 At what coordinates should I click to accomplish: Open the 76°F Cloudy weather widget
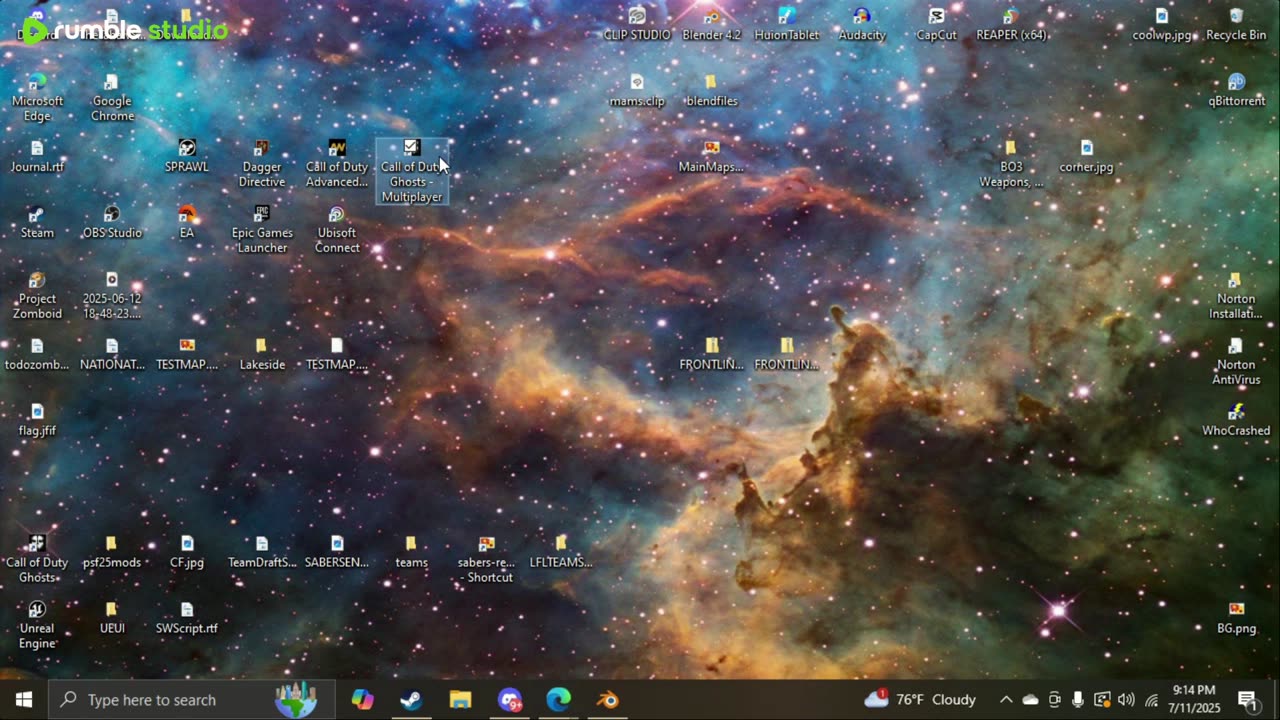click(920, 700)
